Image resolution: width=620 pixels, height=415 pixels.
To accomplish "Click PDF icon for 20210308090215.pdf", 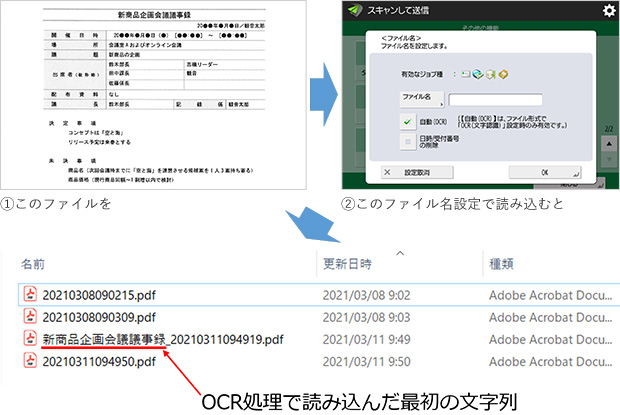I will [x=31, y=296].
